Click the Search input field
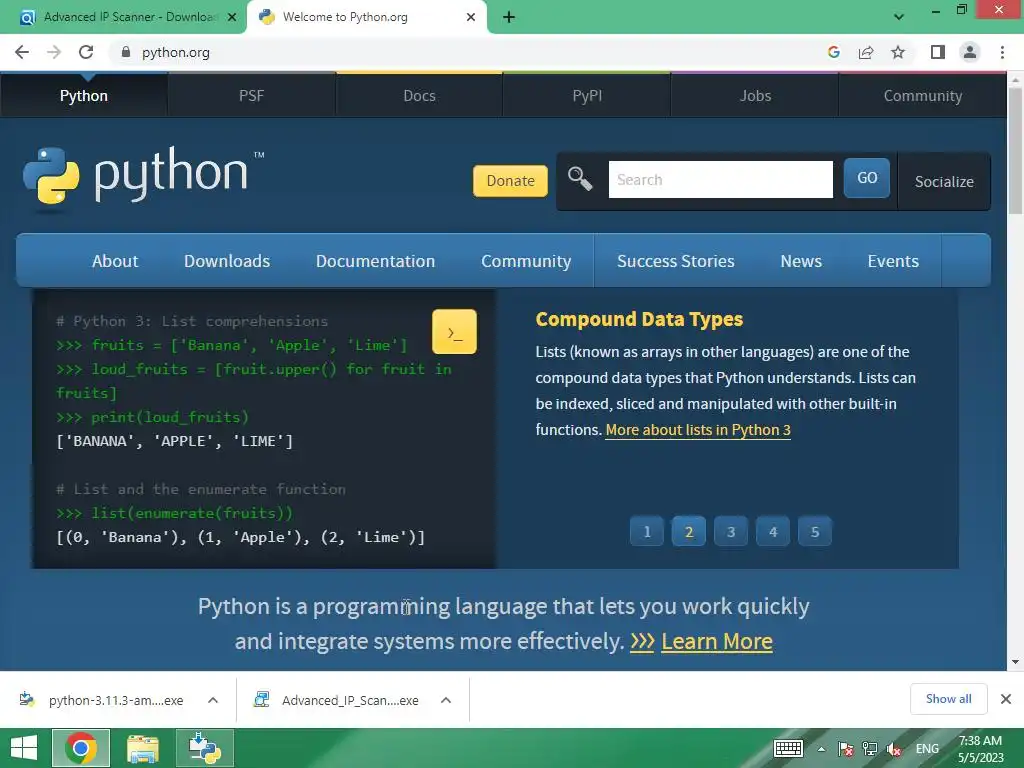The image size is (1024, 768). tap(720, 180)
